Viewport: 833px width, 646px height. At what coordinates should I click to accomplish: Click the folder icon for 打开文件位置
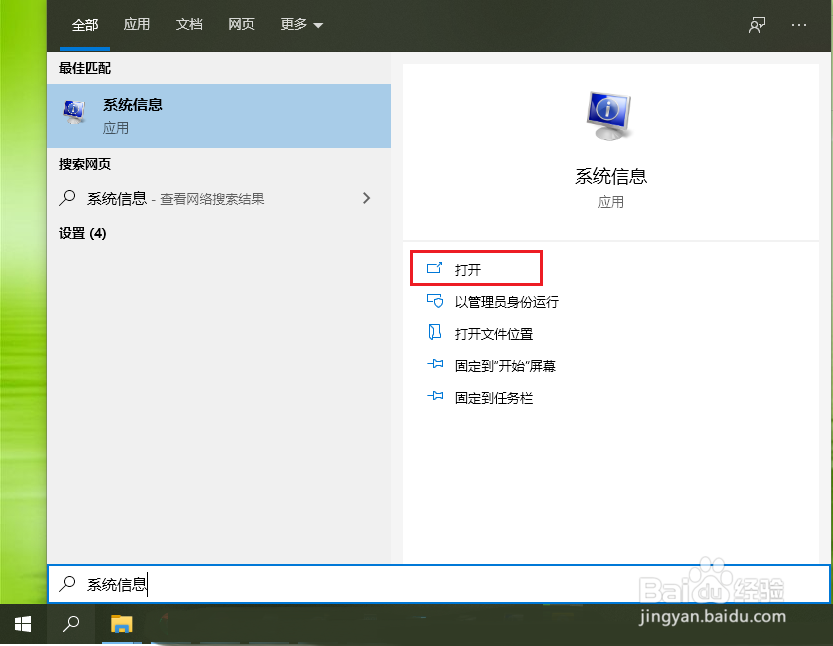click(435, 333)
